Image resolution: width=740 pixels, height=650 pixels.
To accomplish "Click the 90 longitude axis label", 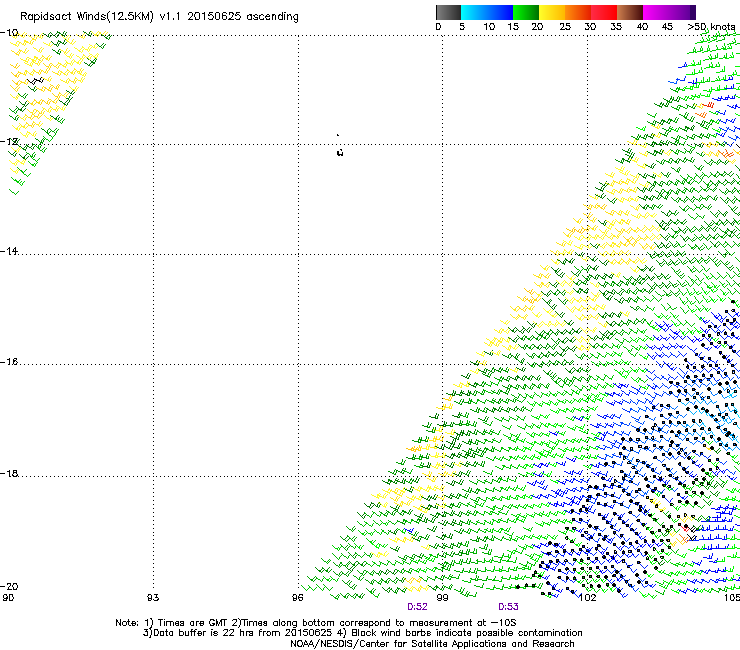I will click(x=8, y=598).
